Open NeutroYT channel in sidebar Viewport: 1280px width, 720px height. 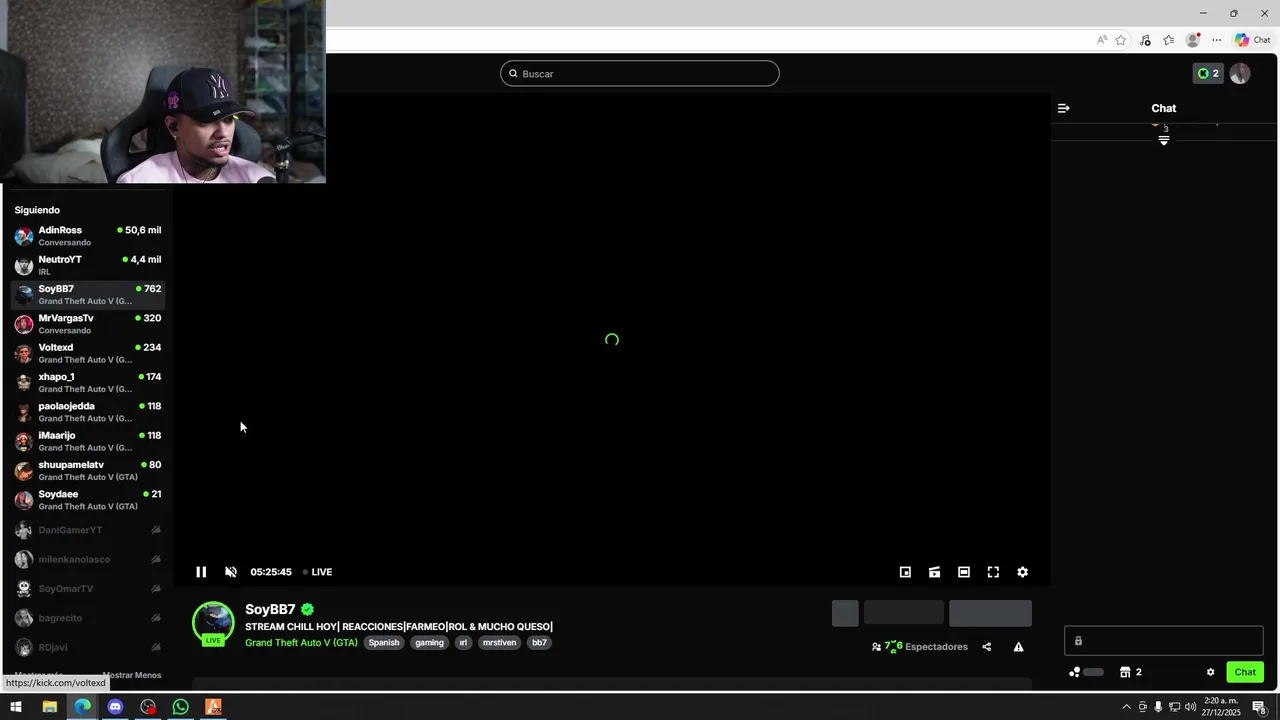88,265
